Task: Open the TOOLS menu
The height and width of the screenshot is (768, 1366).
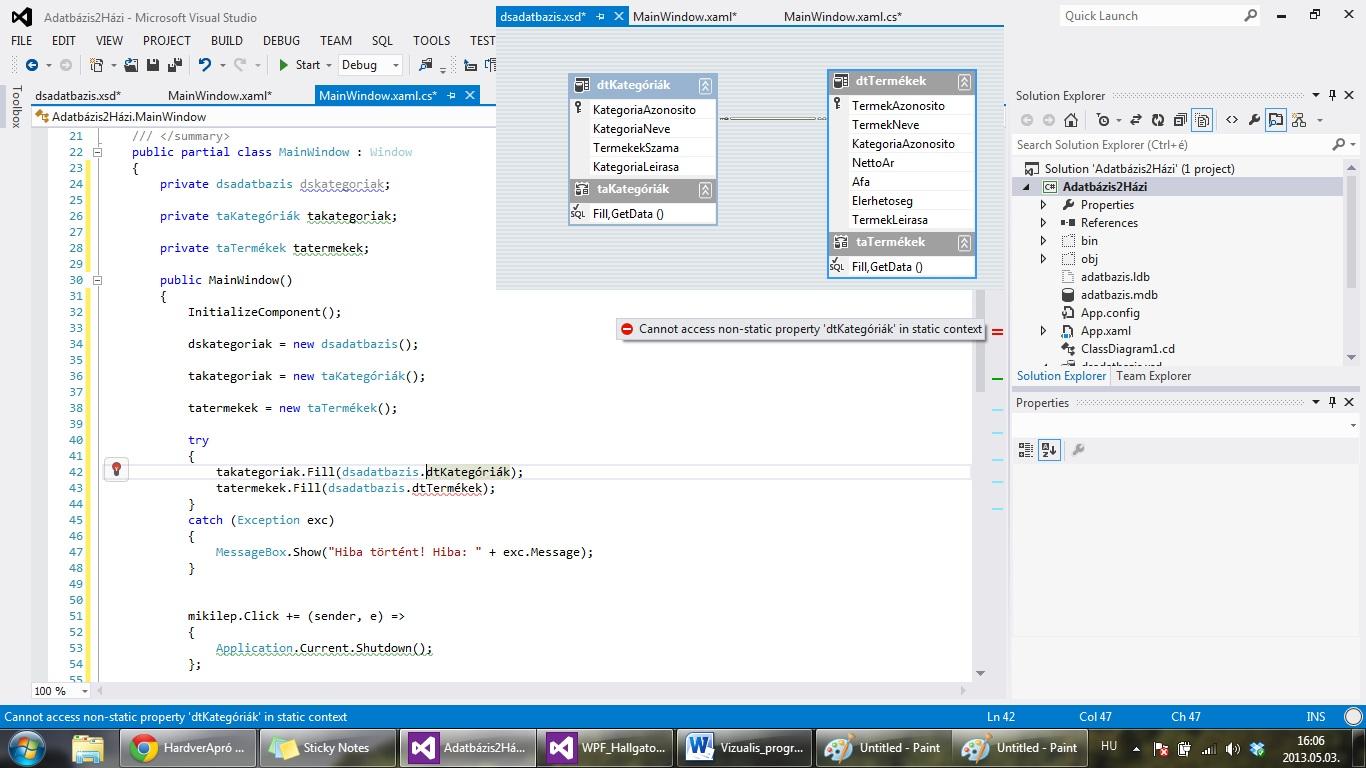Action: click(432, 41)
